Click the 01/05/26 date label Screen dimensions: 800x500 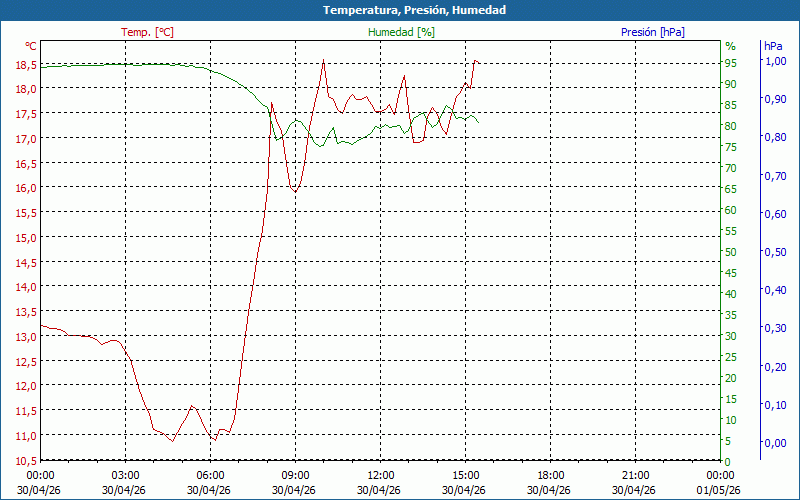coord(720,490)
